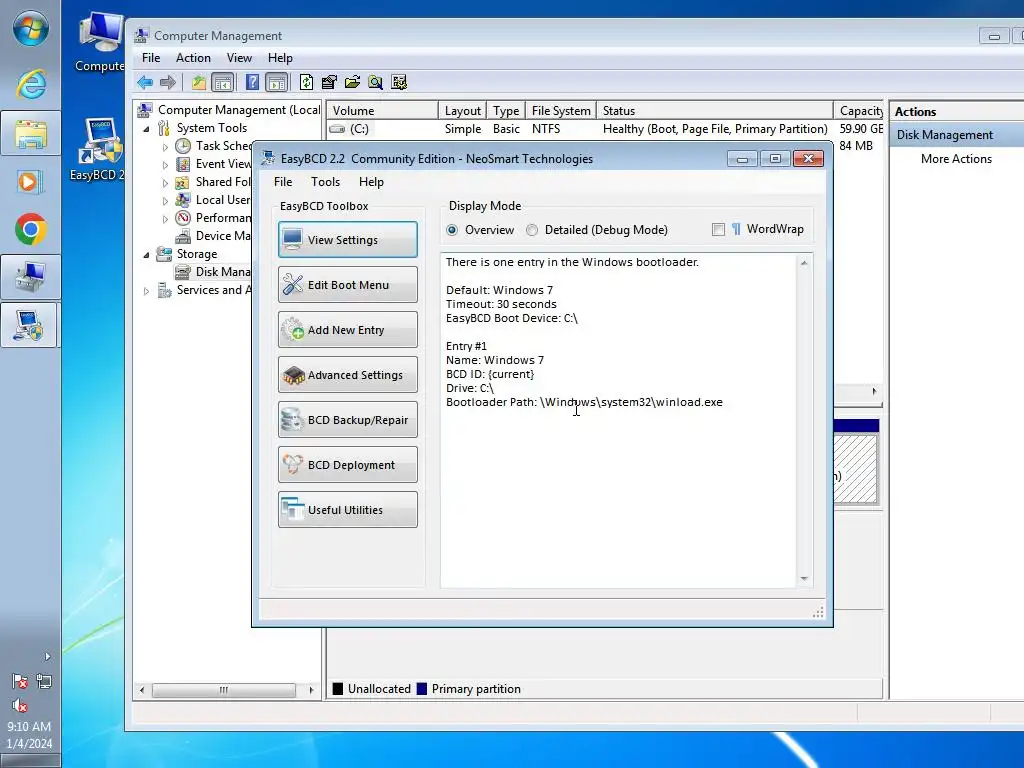Screen dimensions: 1024x768
Task: Expand the Local Users node
Action: point(165,200)
